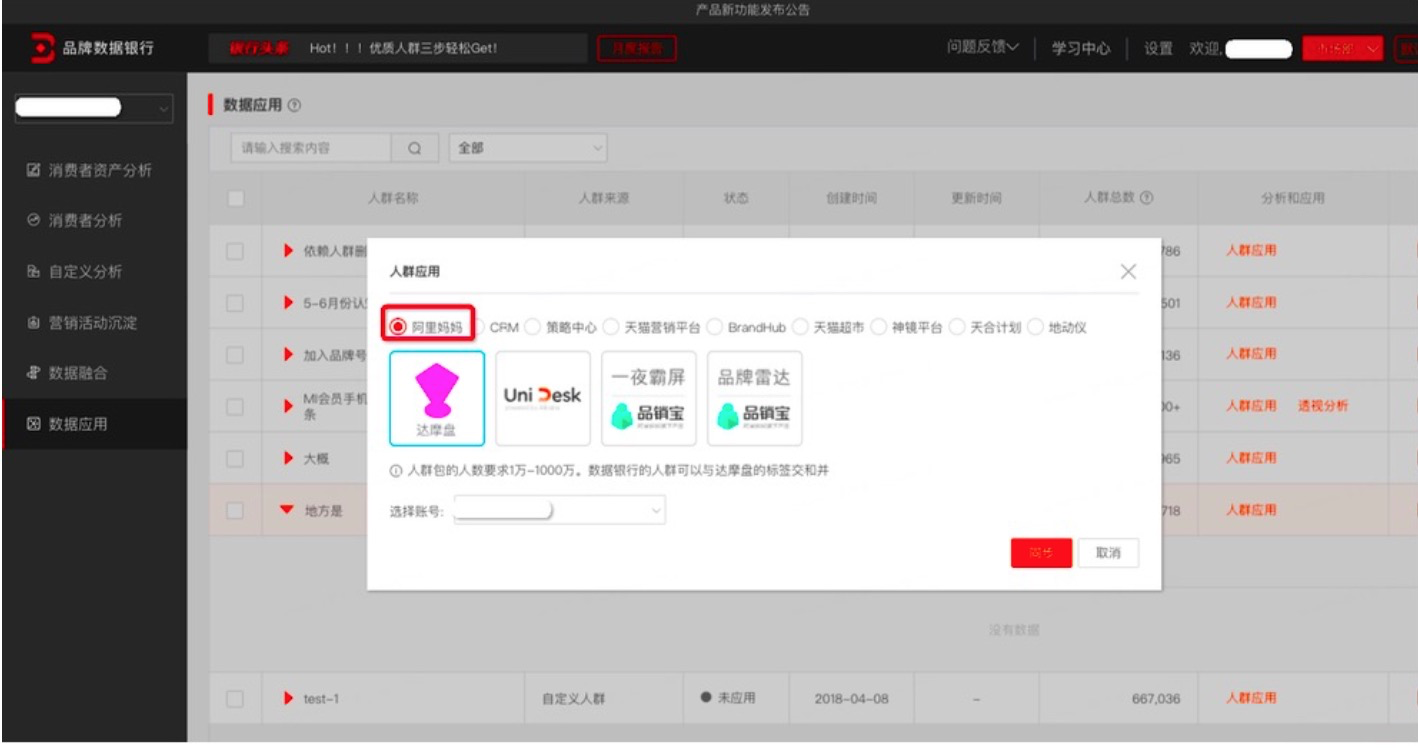Select the 阿里妈妈 radio button
1418x748 pixels.
pyautogui.click(x=398, y=327)
